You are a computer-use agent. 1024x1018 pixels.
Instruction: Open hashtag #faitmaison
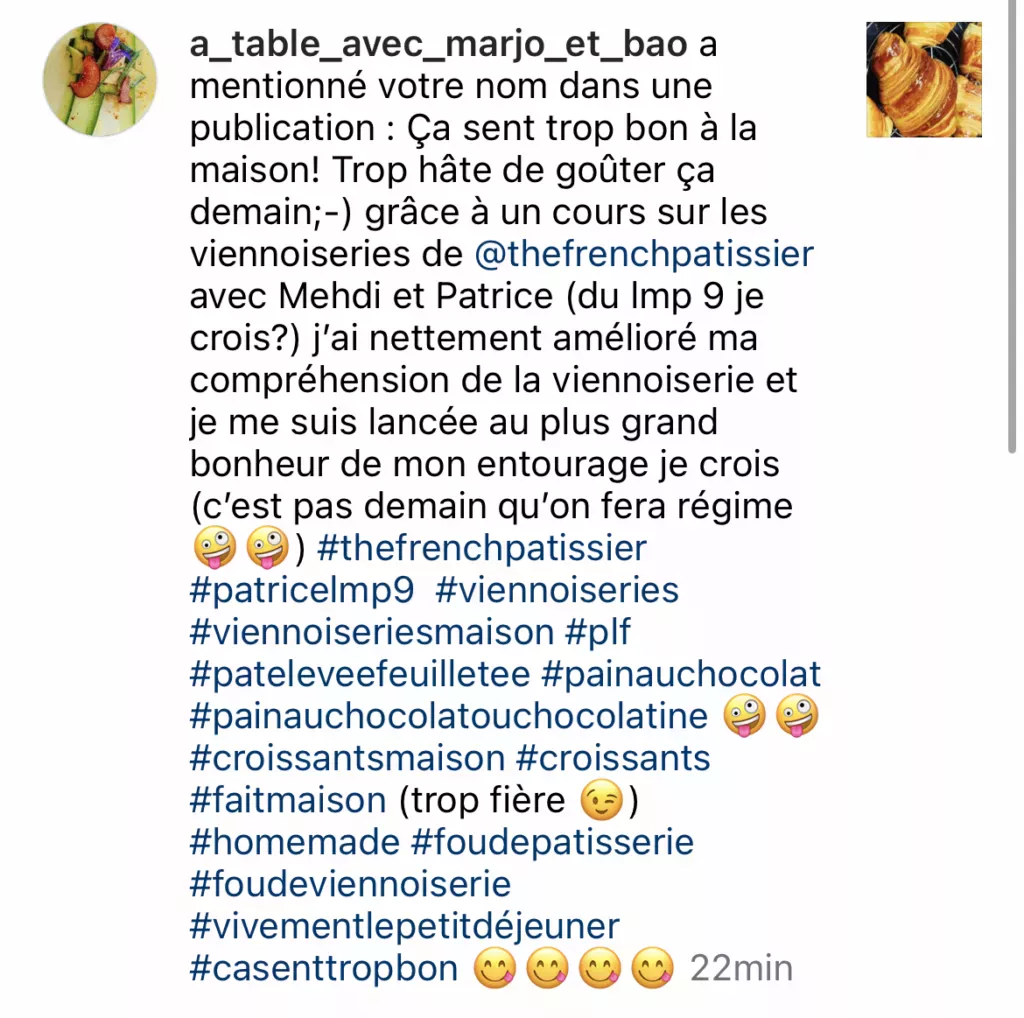288,801
